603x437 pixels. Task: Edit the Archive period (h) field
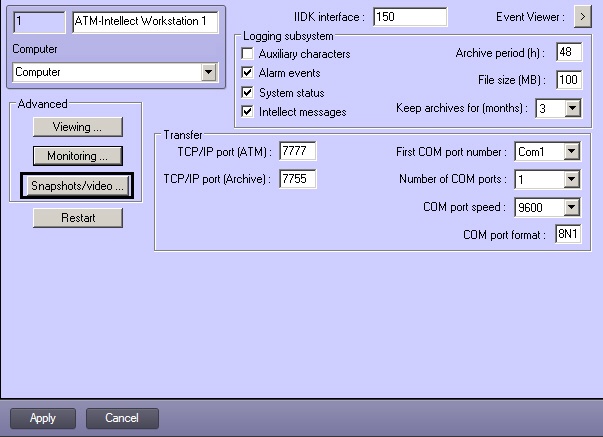569,52
